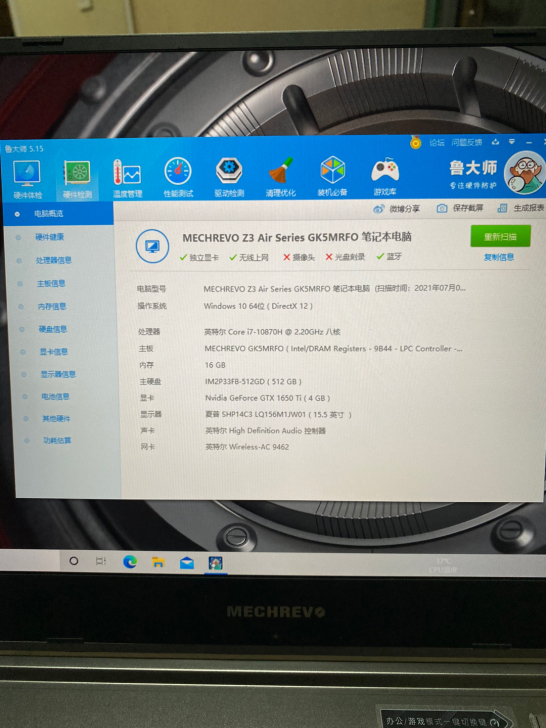The width and height of the screenshot is (546, 728).
Task: Click the 独立显卡 feature indicator
Action: [x=199, y=257]
